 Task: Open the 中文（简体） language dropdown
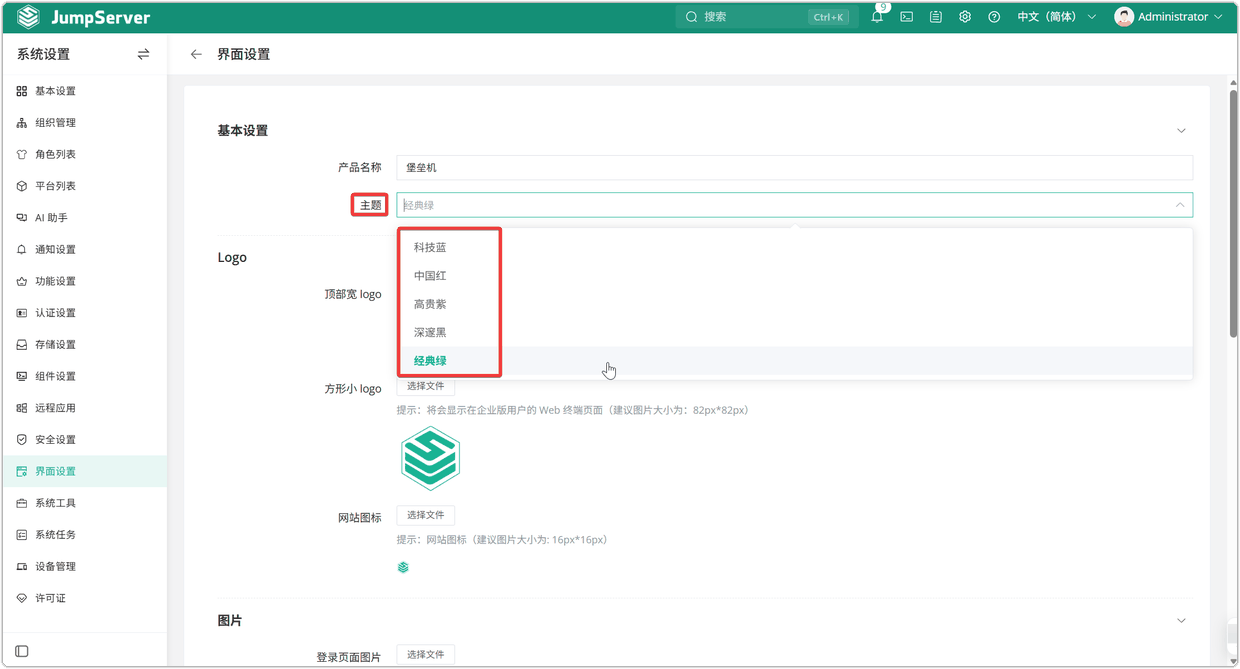(x=1056, y=17)
